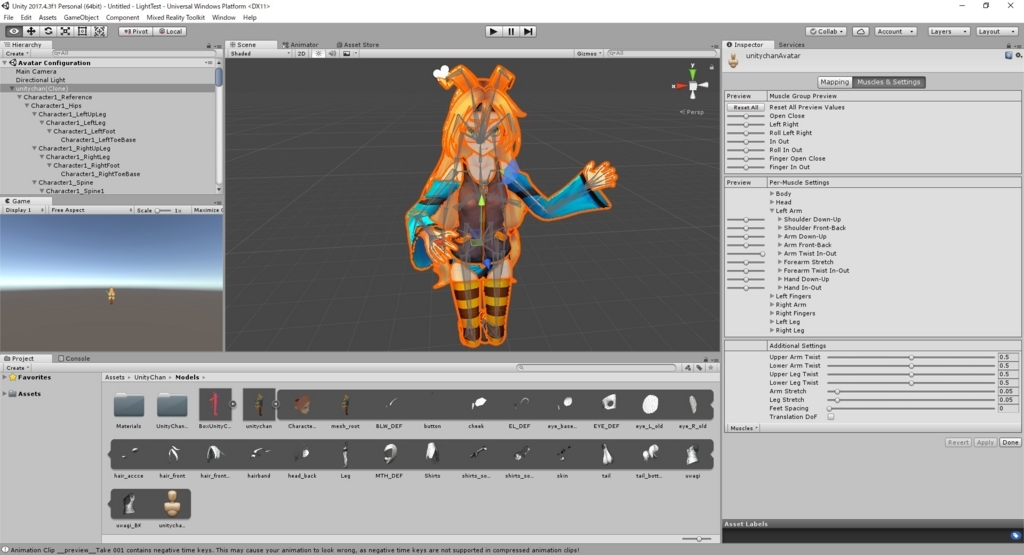Expand the Head muscle group
Screen dimensions: 1024x555
(x=772, y=202)
